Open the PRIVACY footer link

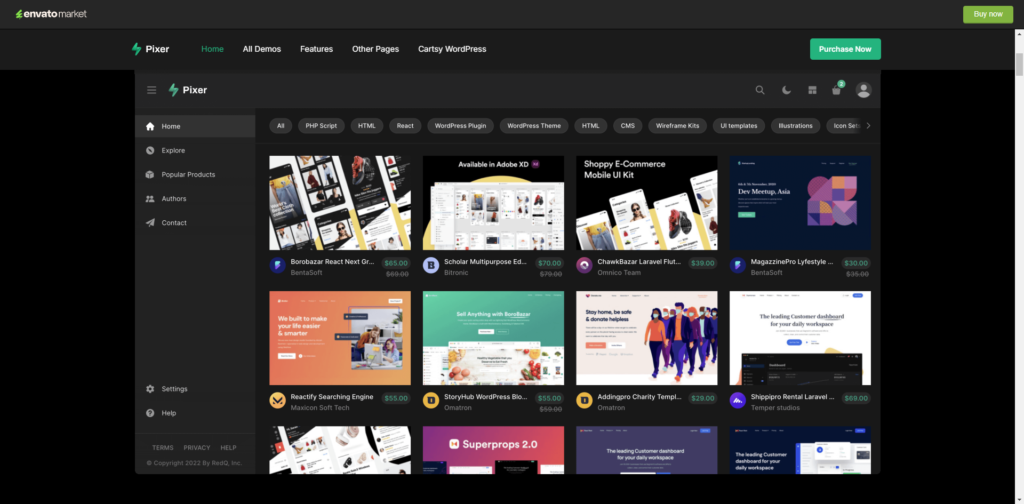[x=197, y=448]
